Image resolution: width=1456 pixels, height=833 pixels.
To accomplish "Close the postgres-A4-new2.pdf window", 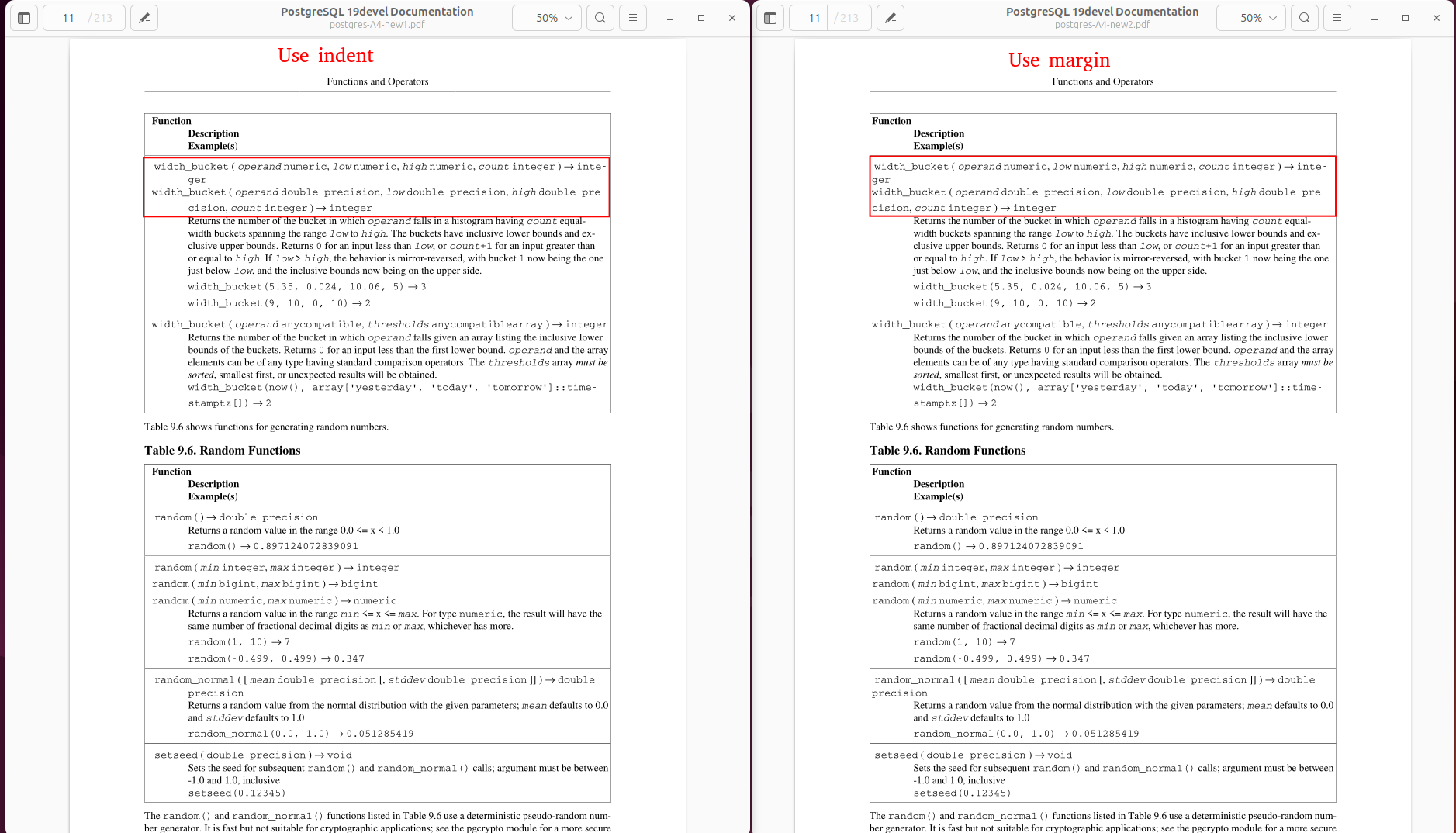I will 1437,18.
